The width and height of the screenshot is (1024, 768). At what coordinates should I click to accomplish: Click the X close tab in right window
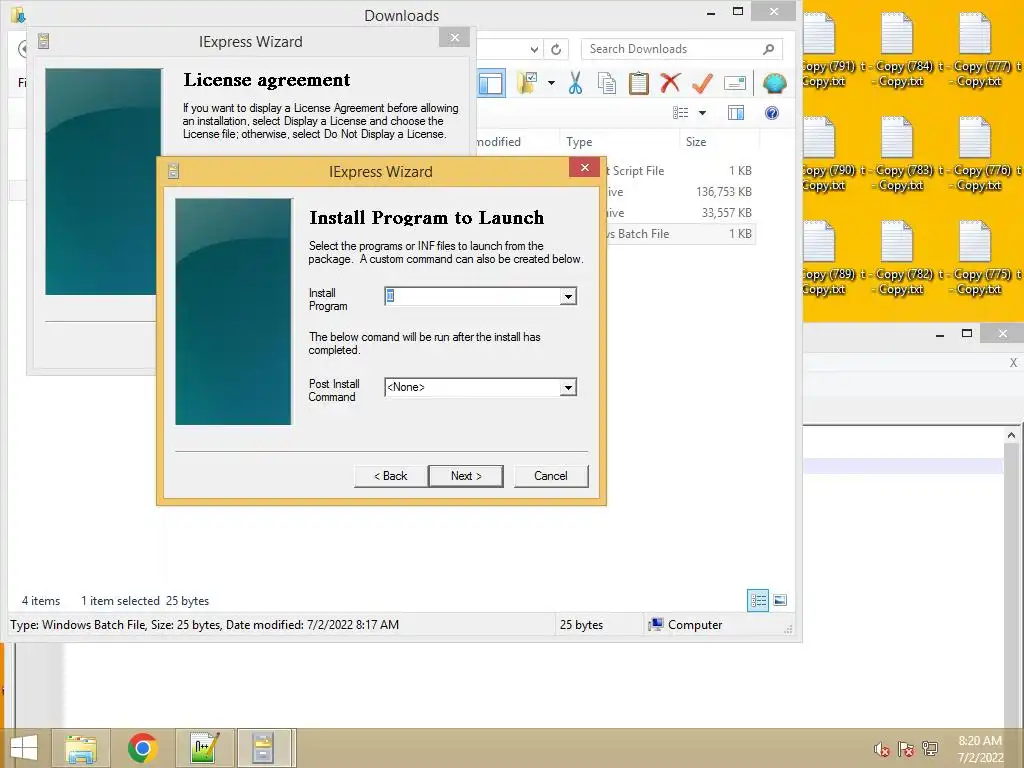[x=1013, y=363]
